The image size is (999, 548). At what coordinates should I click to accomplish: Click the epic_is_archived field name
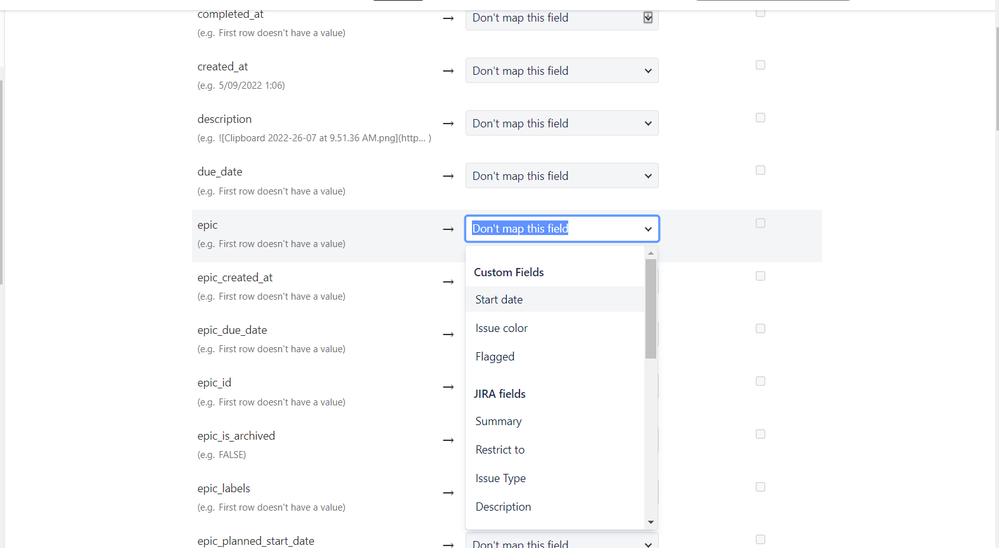[236, 436]
